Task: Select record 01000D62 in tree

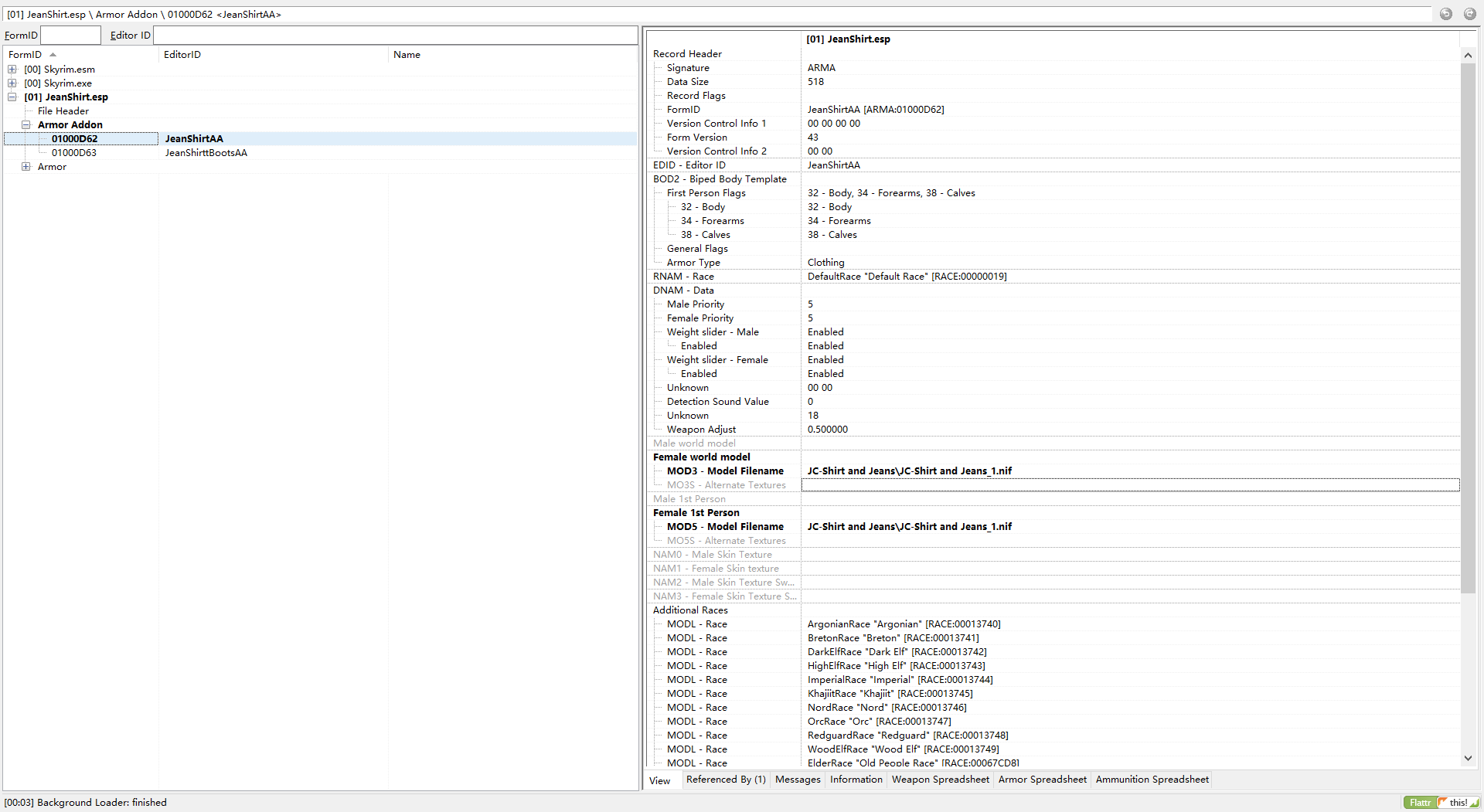Action: (x=74, y=139)
